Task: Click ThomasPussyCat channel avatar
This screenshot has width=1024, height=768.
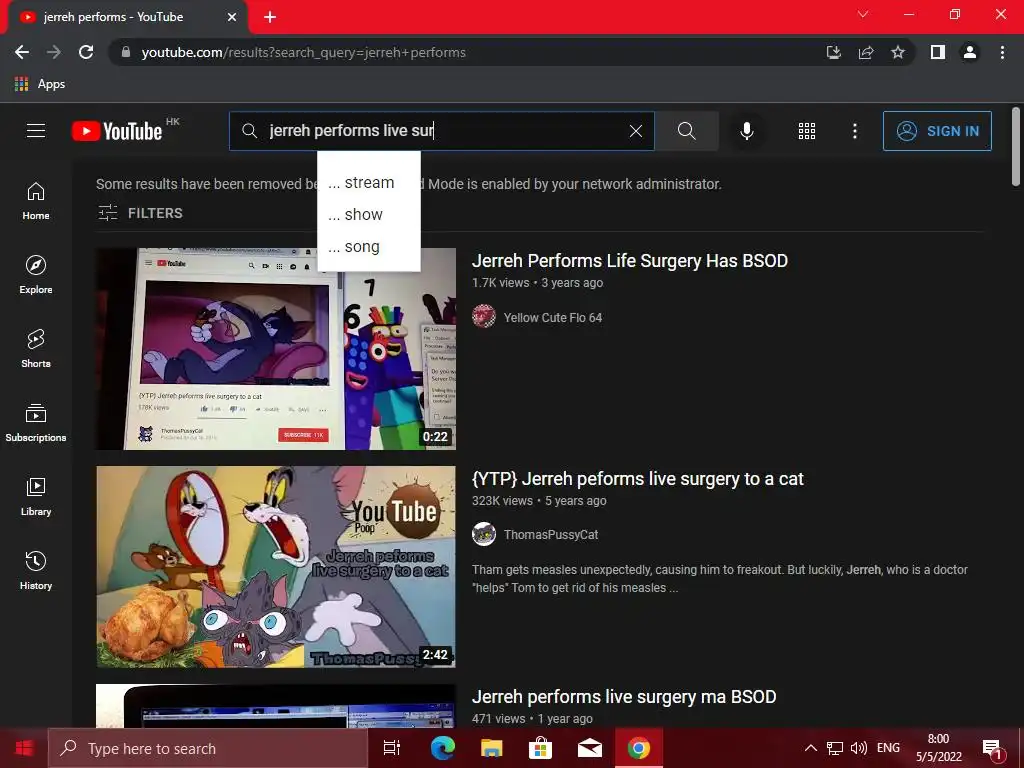Action: 484,534
